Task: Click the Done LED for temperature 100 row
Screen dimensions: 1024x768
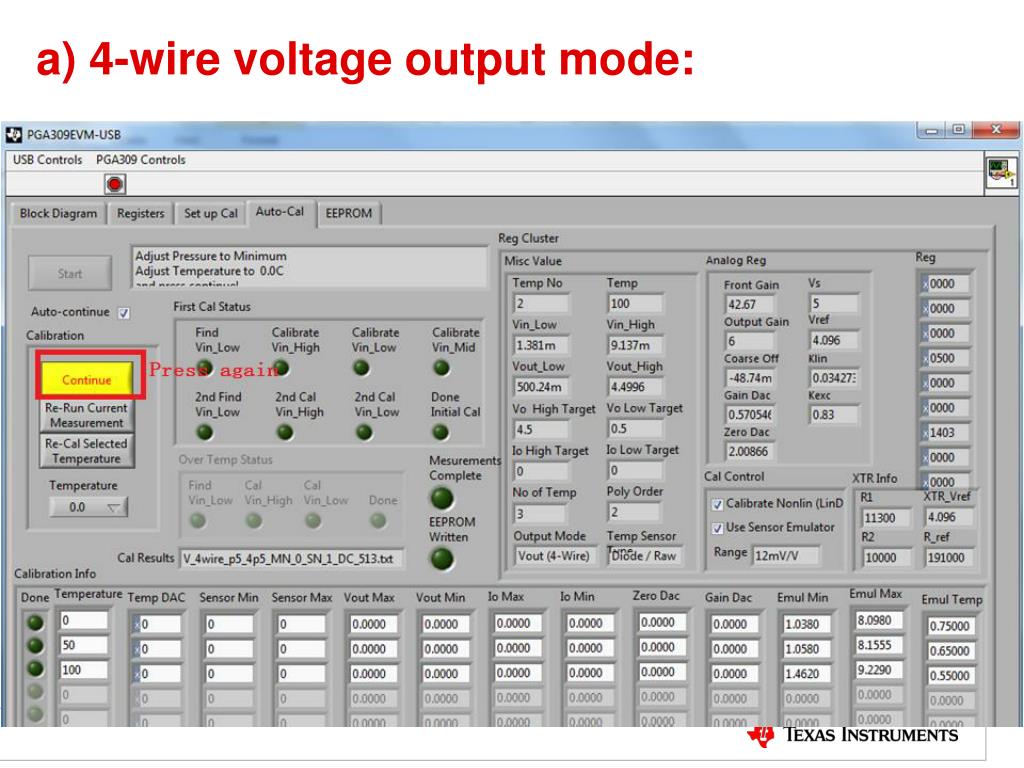Action: coord(35,669)
